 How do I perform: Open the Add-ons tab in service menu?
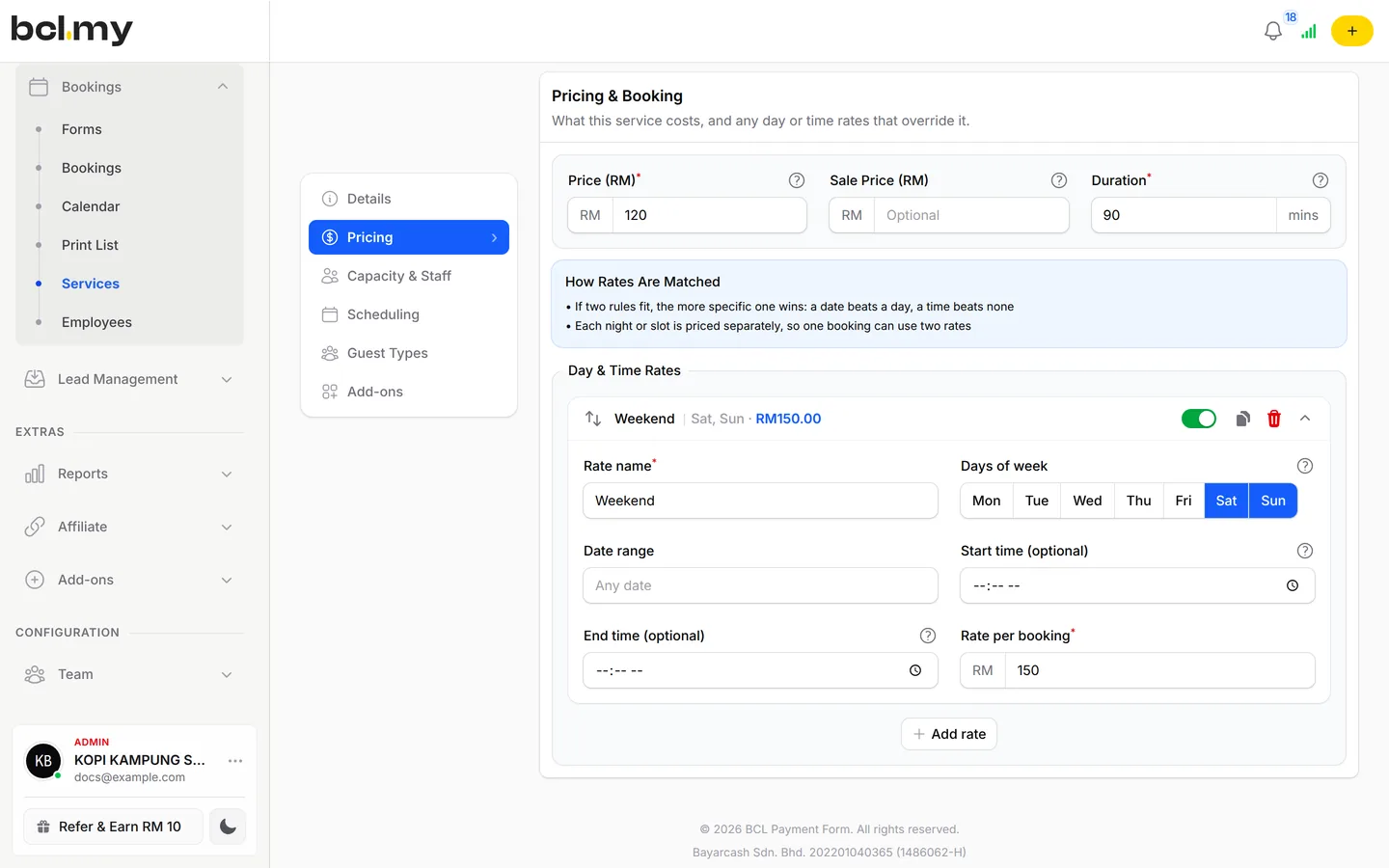[409, 392]
